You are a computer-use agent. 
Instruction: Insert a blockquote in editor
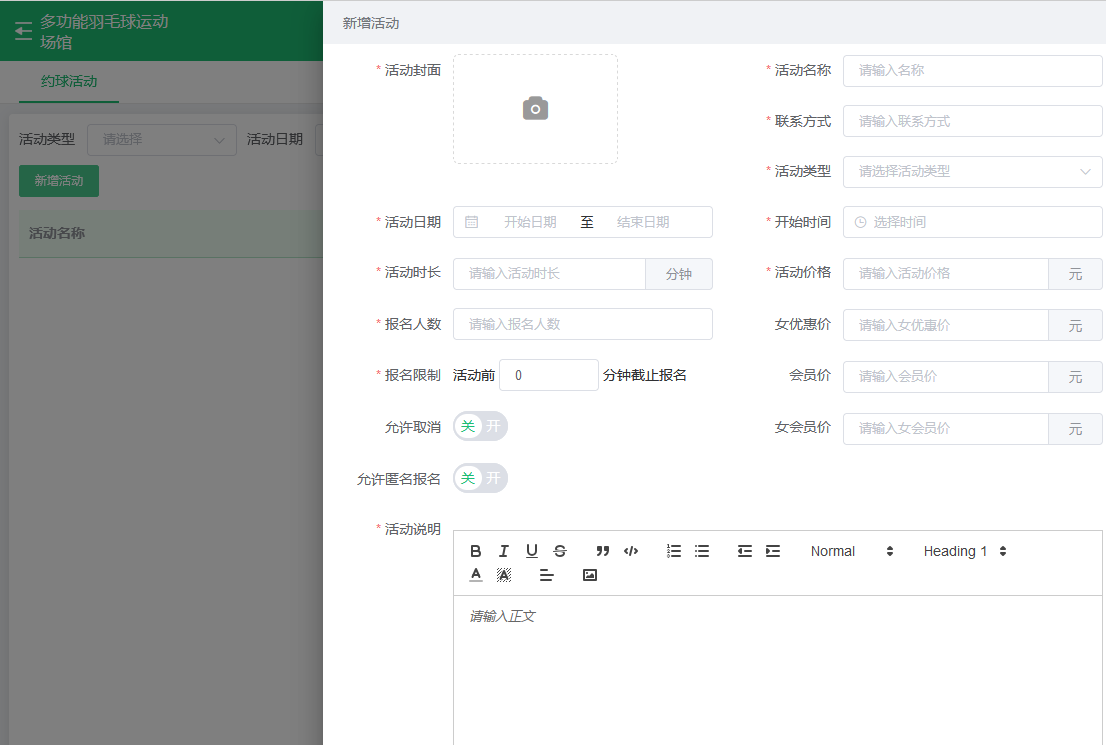602,551
